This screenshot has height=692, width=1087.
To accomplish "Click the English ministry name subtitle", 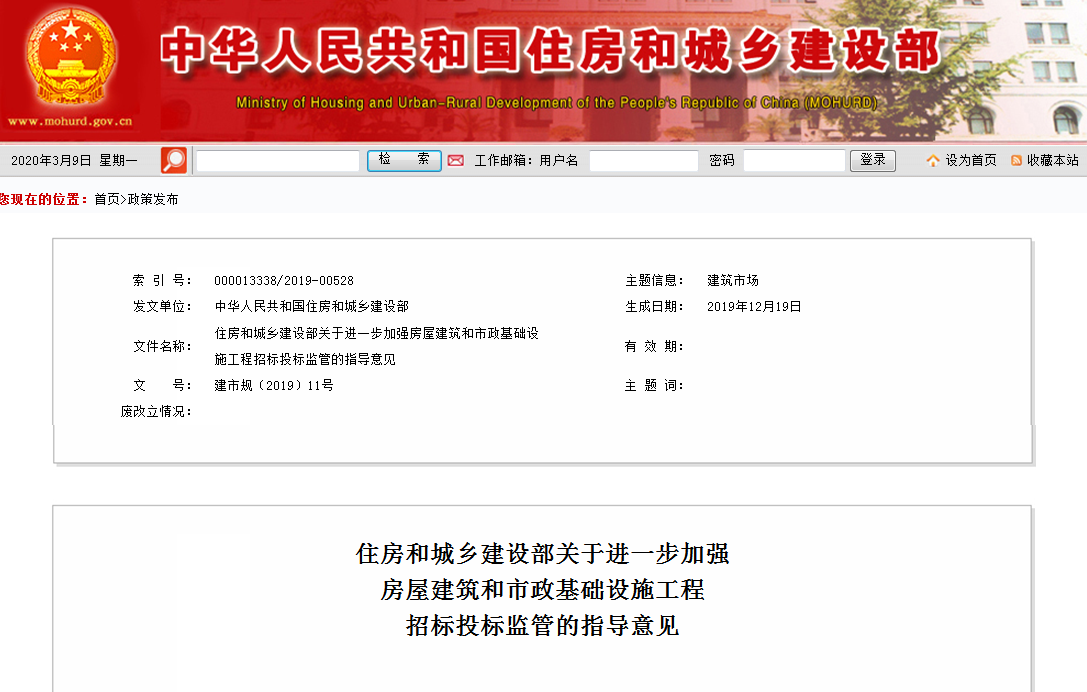I will click(556, 103).
